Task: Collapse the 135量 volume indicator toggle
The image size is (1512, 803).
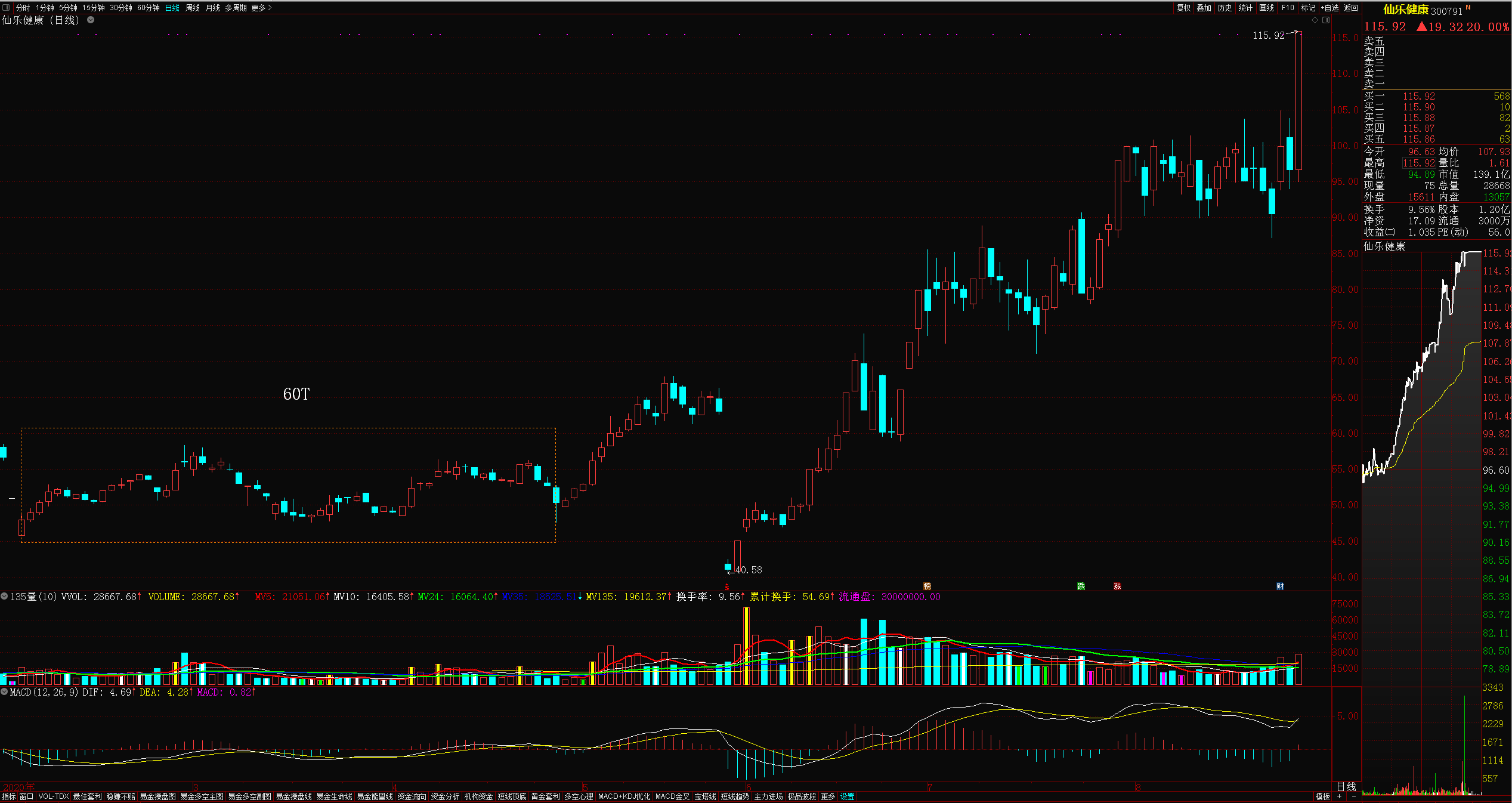Action: pyautogui.click(x=4, y=596)
